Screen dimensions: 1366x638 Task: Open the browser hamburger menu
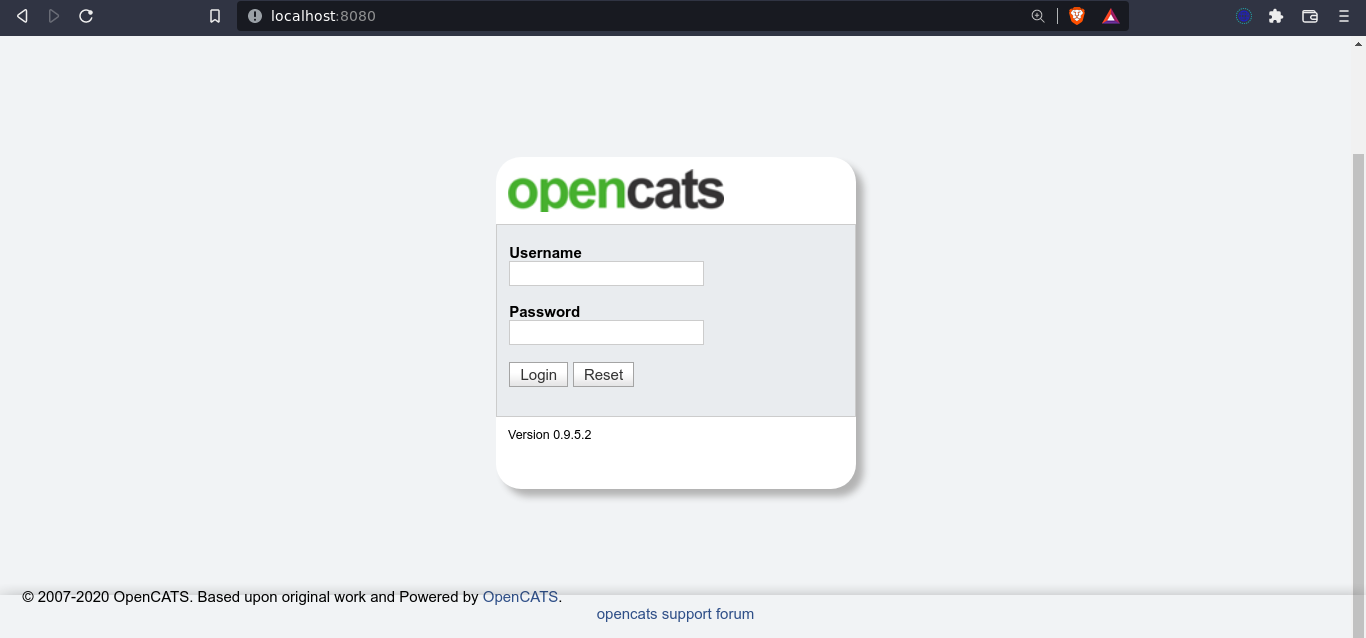[1344, 16]
